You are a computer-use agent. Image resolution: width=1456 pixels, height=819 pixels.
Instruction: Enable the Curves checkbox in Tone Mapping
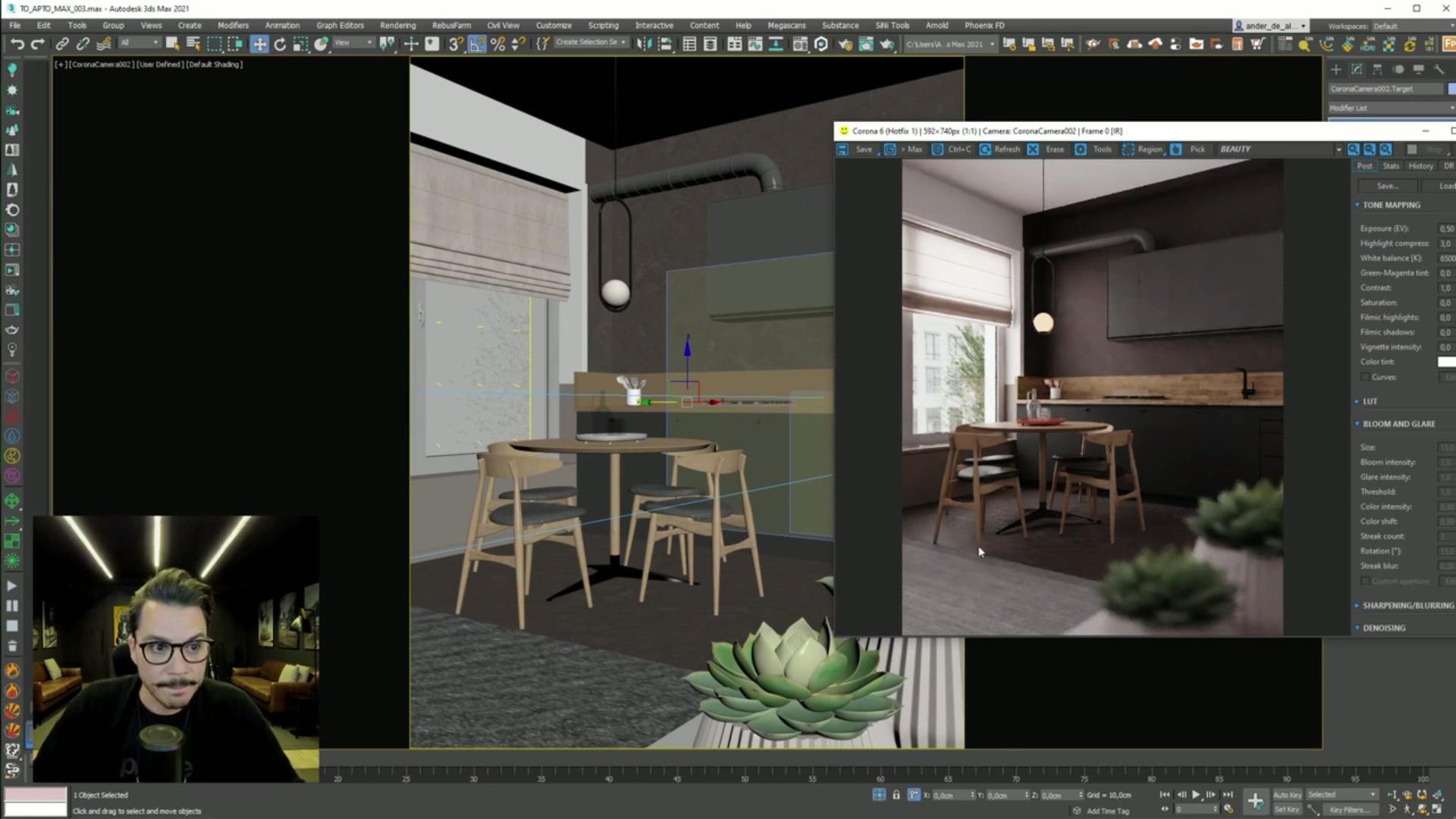click(1365, 377)
